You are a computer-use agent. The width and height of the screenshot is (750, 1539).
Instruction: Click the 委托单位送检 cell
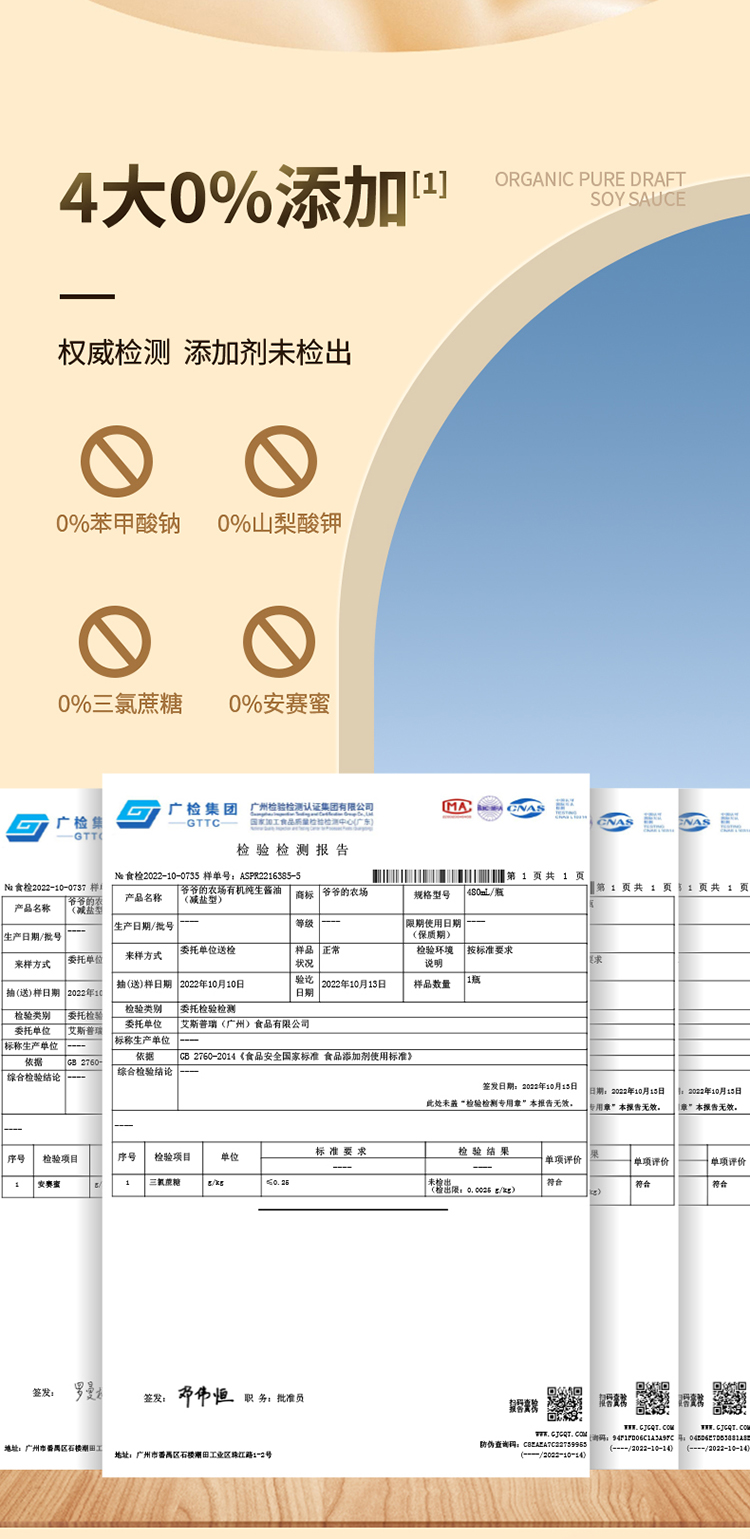coord(234,957)
